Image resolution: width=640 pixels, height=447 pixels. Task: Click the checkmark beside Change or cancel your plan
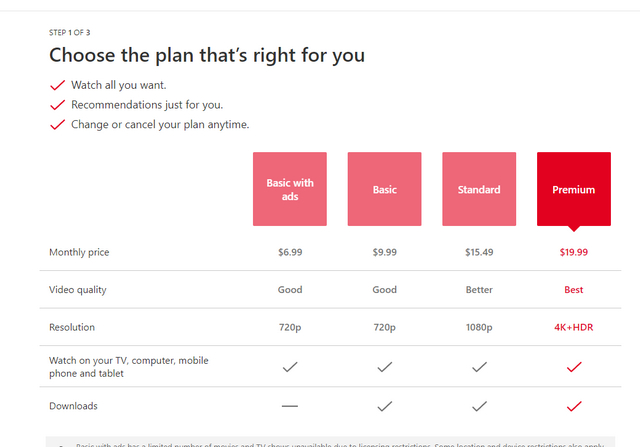click(58, 125)
